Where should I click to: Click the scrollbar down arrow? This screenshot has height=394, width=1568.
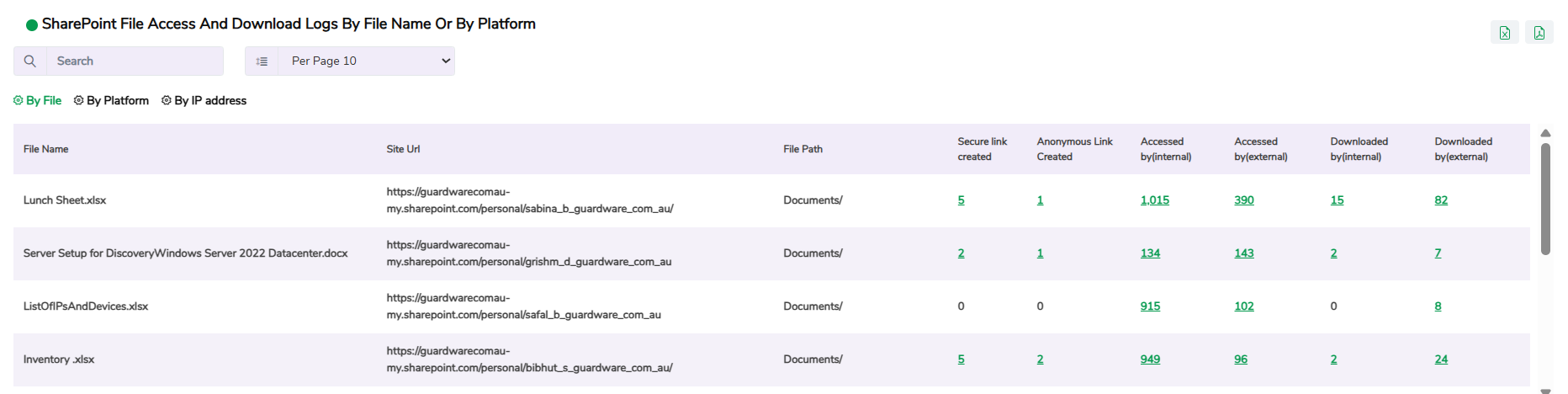(x=1545, y=390)
